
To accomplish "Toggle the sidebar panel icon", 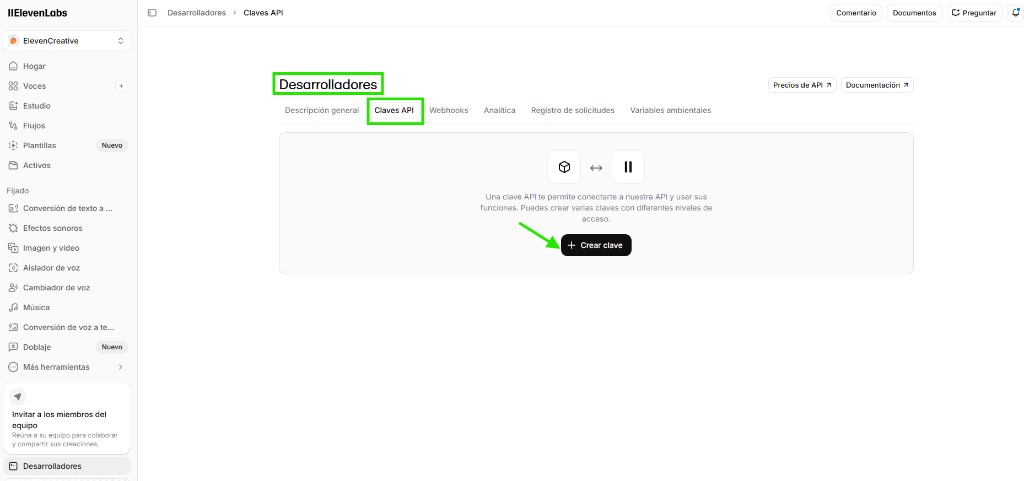I will point(152,12).
